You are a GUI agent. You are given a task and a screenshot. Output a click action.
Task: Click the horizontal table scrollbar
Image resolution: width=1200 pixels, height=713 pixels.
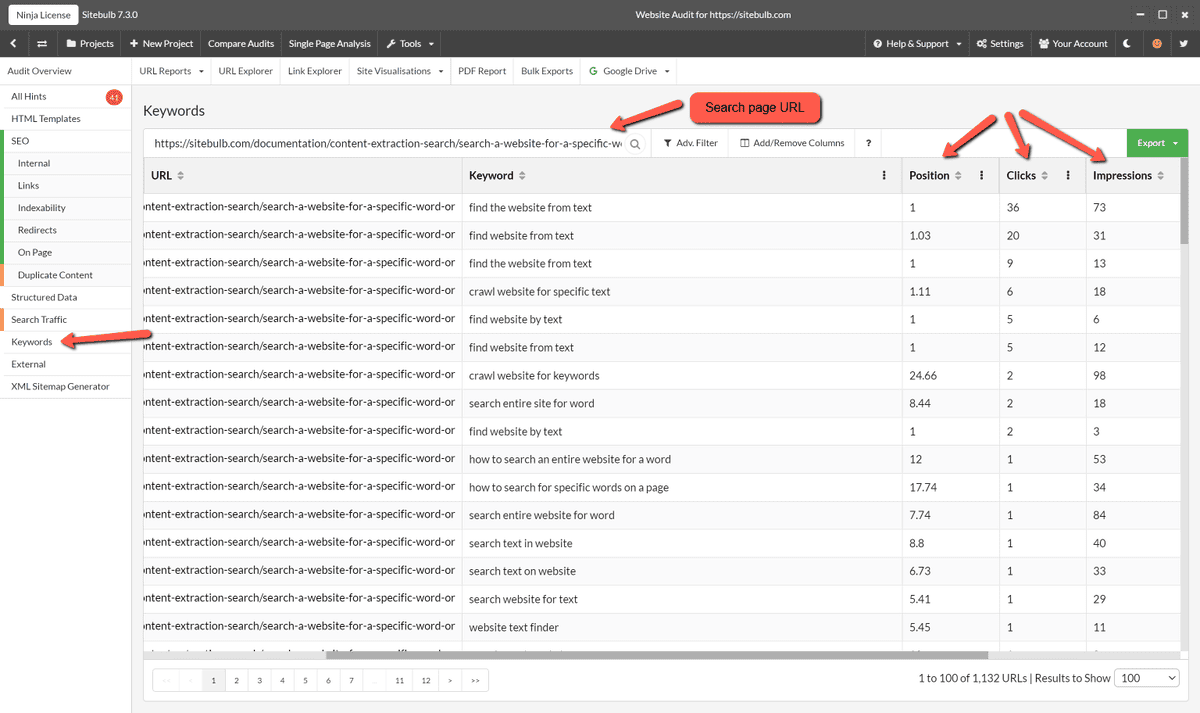pyautogui.click(x=657, y=655)
